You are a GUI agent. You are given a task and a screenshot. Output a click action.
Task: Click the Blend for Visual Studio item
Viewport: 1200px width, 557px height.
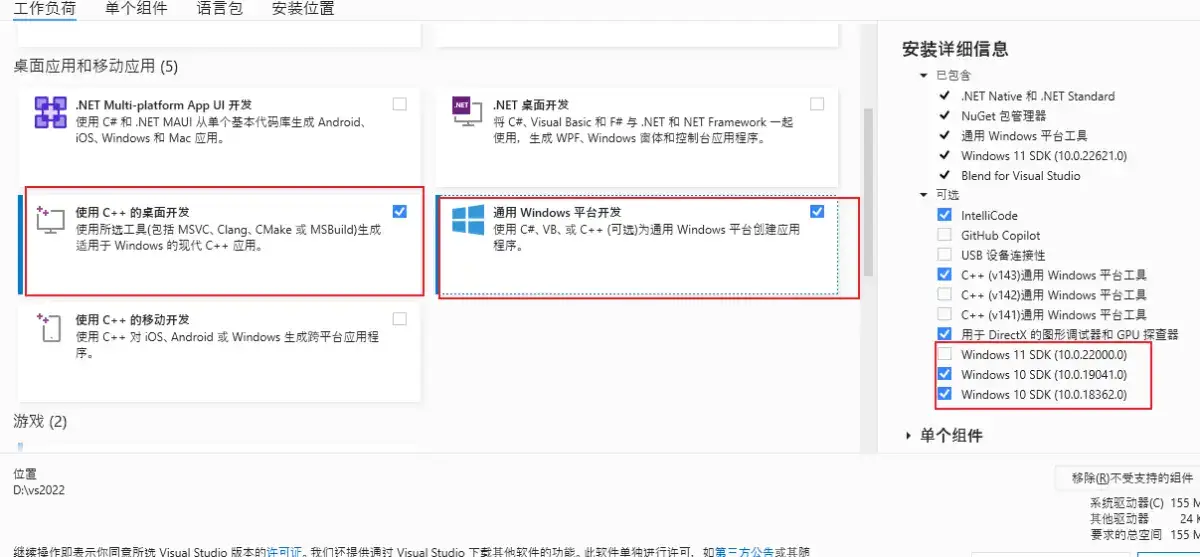(x=1021, y=176)
